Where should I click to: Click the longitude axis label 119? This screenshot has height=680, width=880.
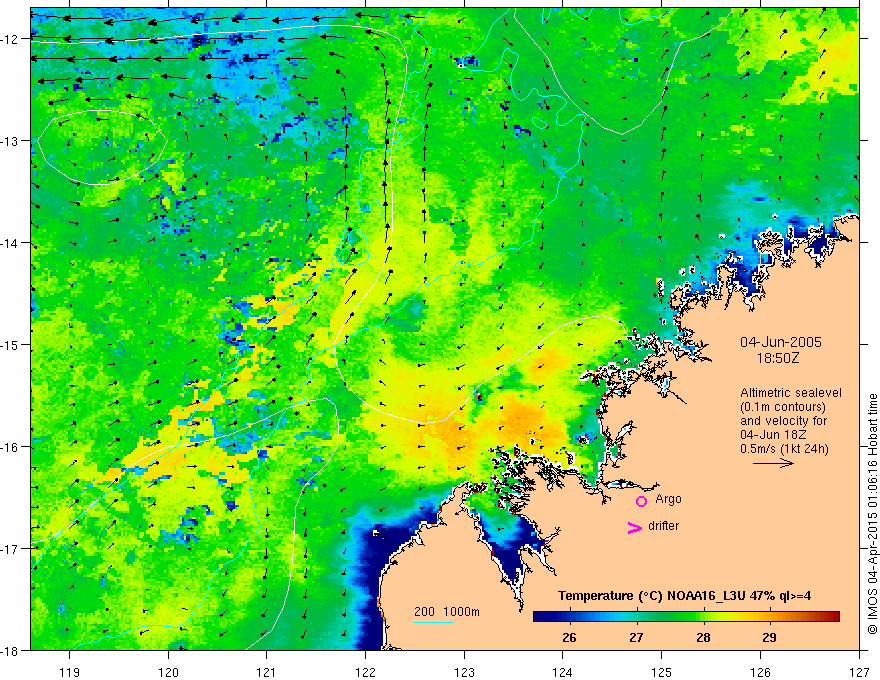[70, 672]
